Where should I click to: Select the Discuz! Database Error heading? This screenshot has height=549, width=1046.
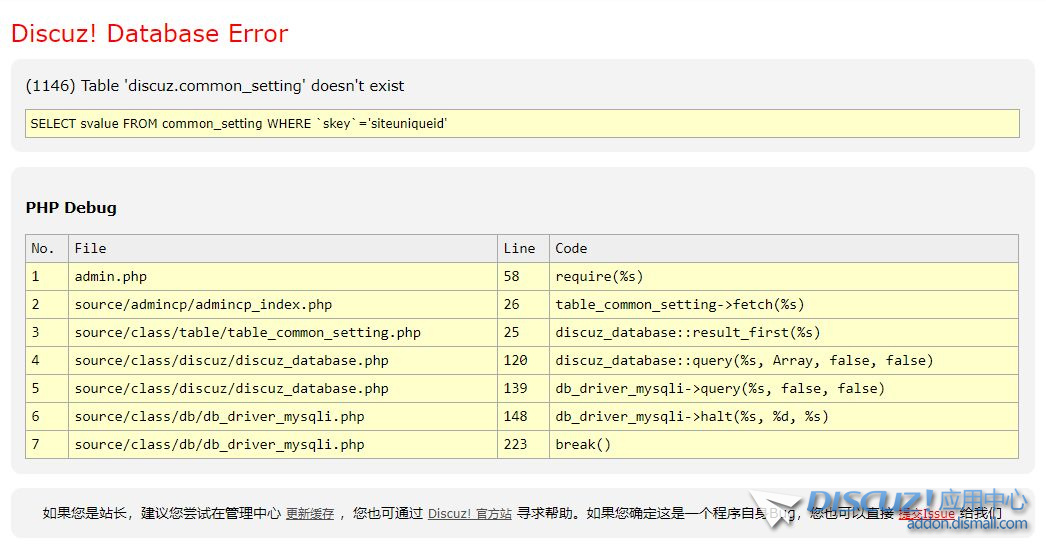pos(149,33)
